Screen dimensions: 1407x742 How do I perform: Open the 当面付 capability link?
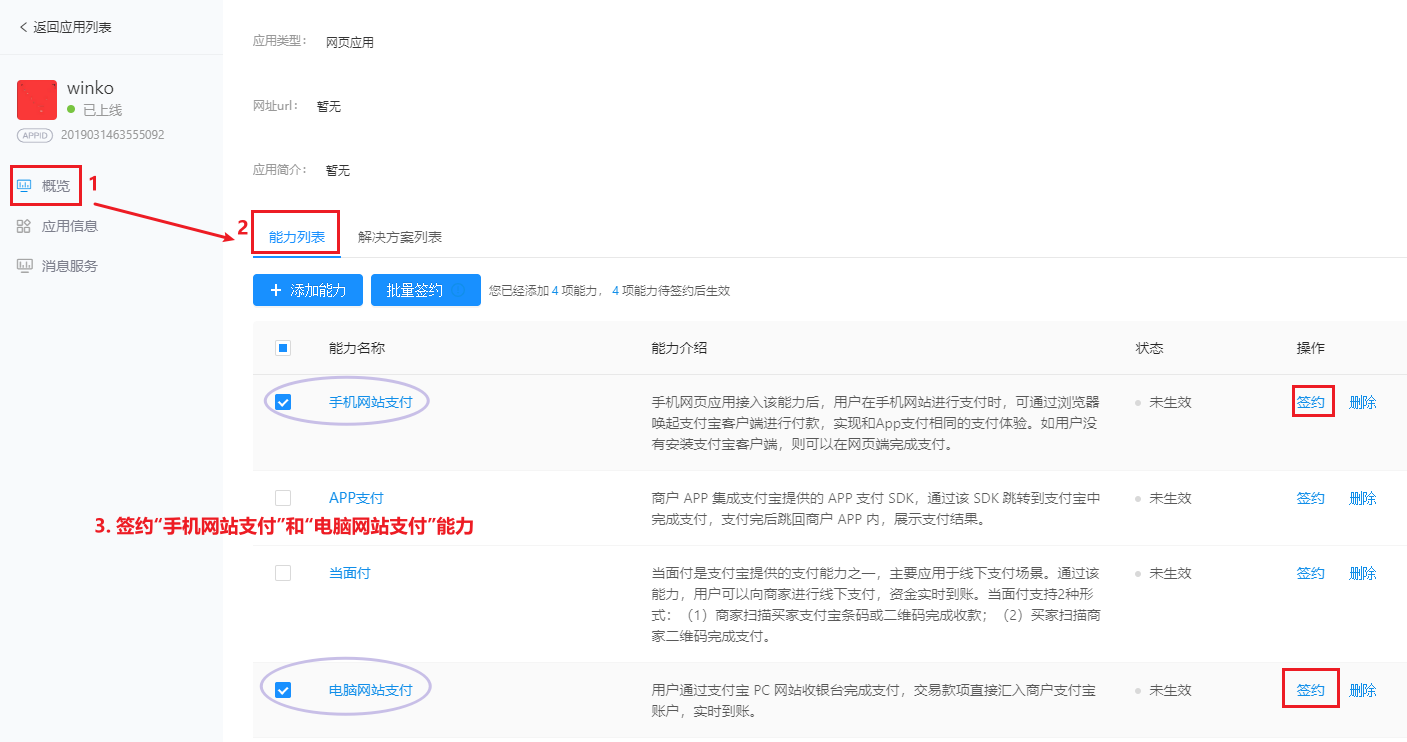350,573
